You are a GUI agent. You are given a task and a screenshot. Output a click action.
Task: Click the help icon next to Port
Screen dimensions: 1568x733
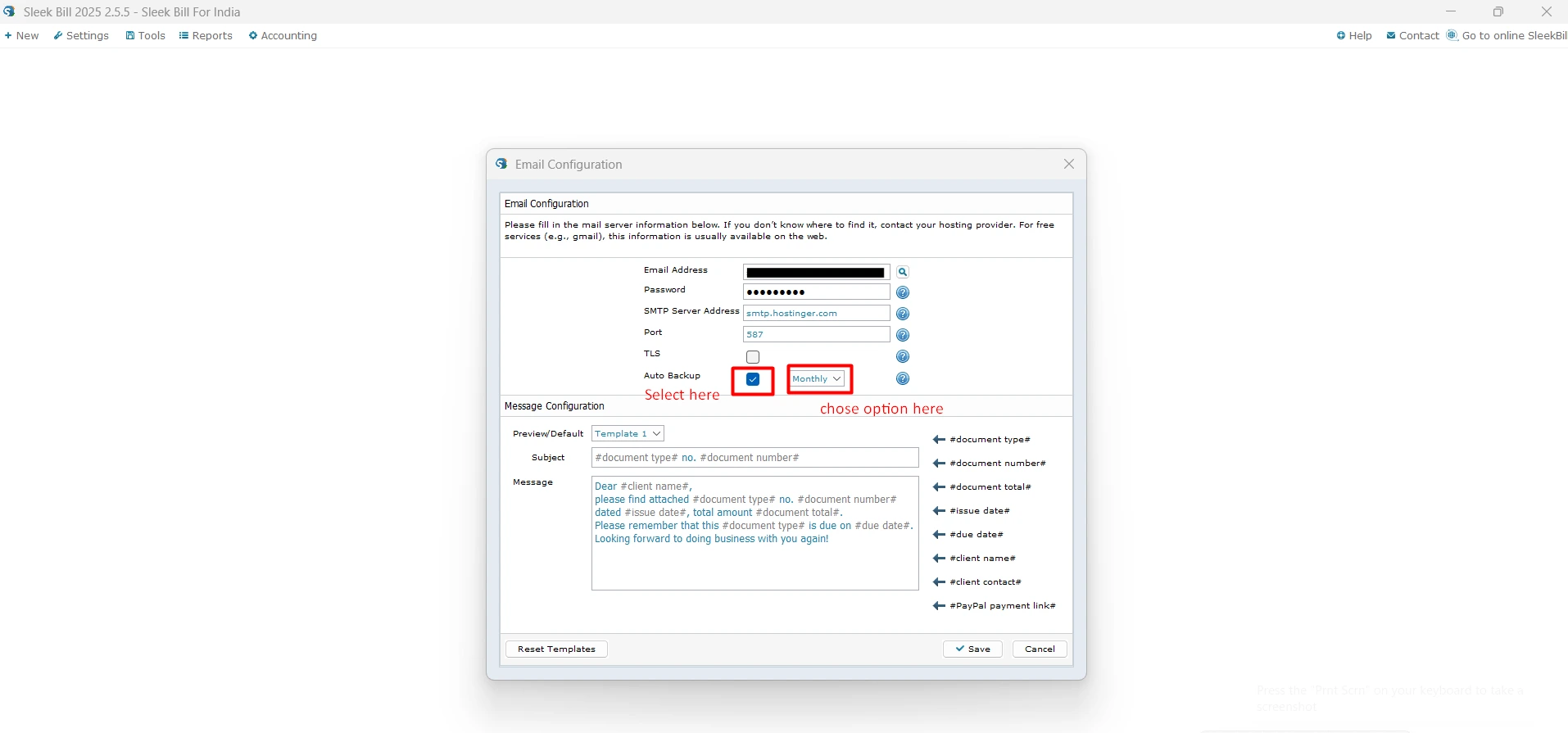[902, 335]
